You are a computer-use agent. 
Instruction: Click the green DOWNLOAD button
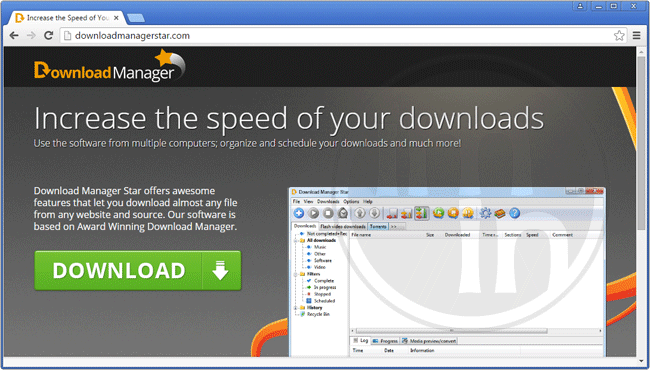tap(137, 271)
